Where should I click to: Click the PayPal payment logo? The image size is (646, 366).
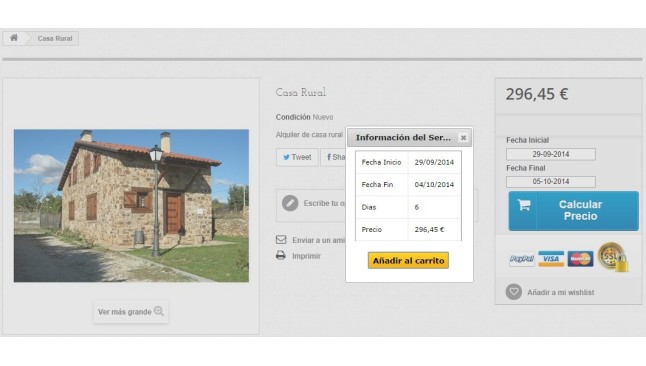coord(522,259)
